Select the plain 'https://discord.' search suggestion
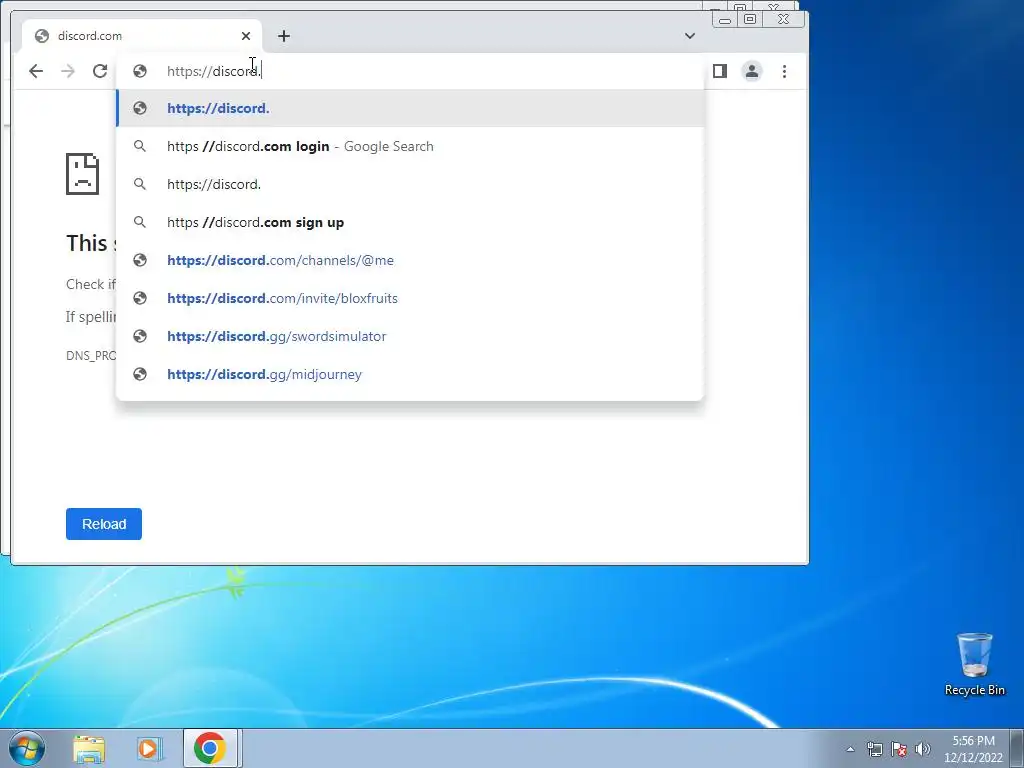The width and height of the screenshot is (1024, 768). [410, 184]
